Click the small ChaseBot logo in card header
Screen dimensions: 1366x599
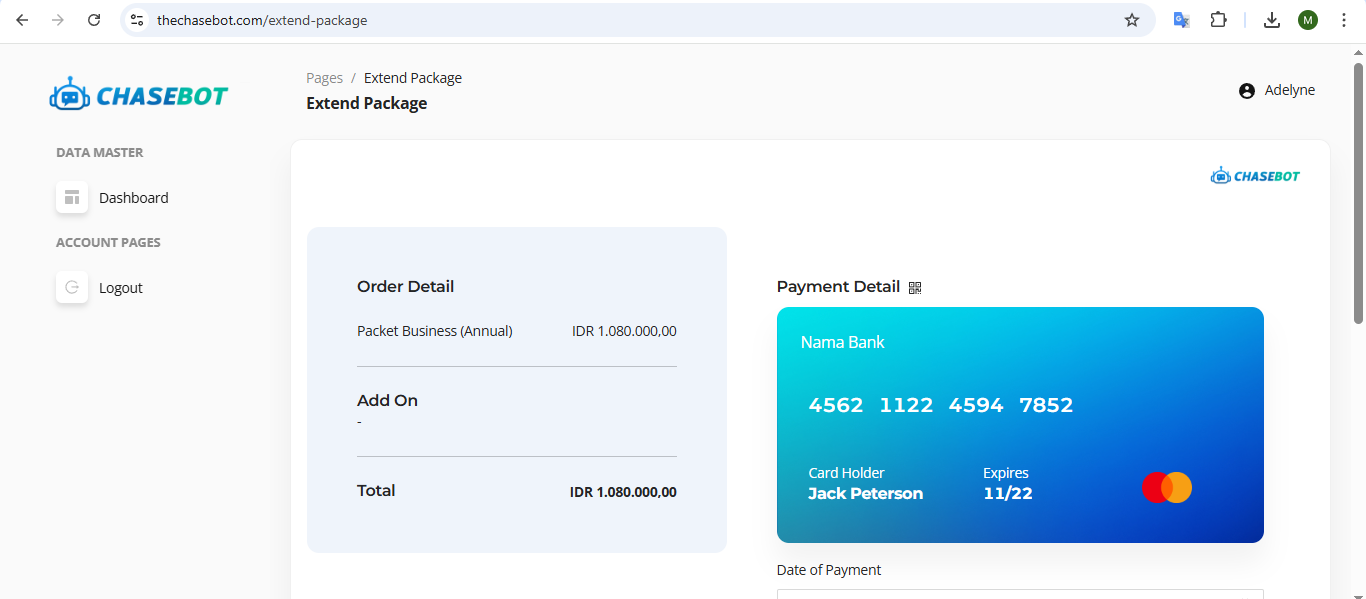[x=1255, y=176]
